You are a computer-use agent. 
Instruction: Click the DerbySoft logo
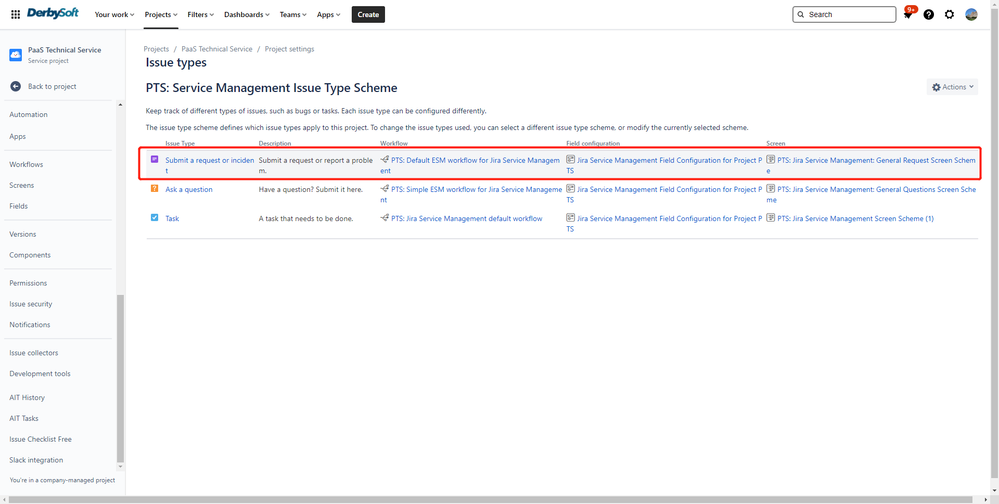tap(53, 13)
